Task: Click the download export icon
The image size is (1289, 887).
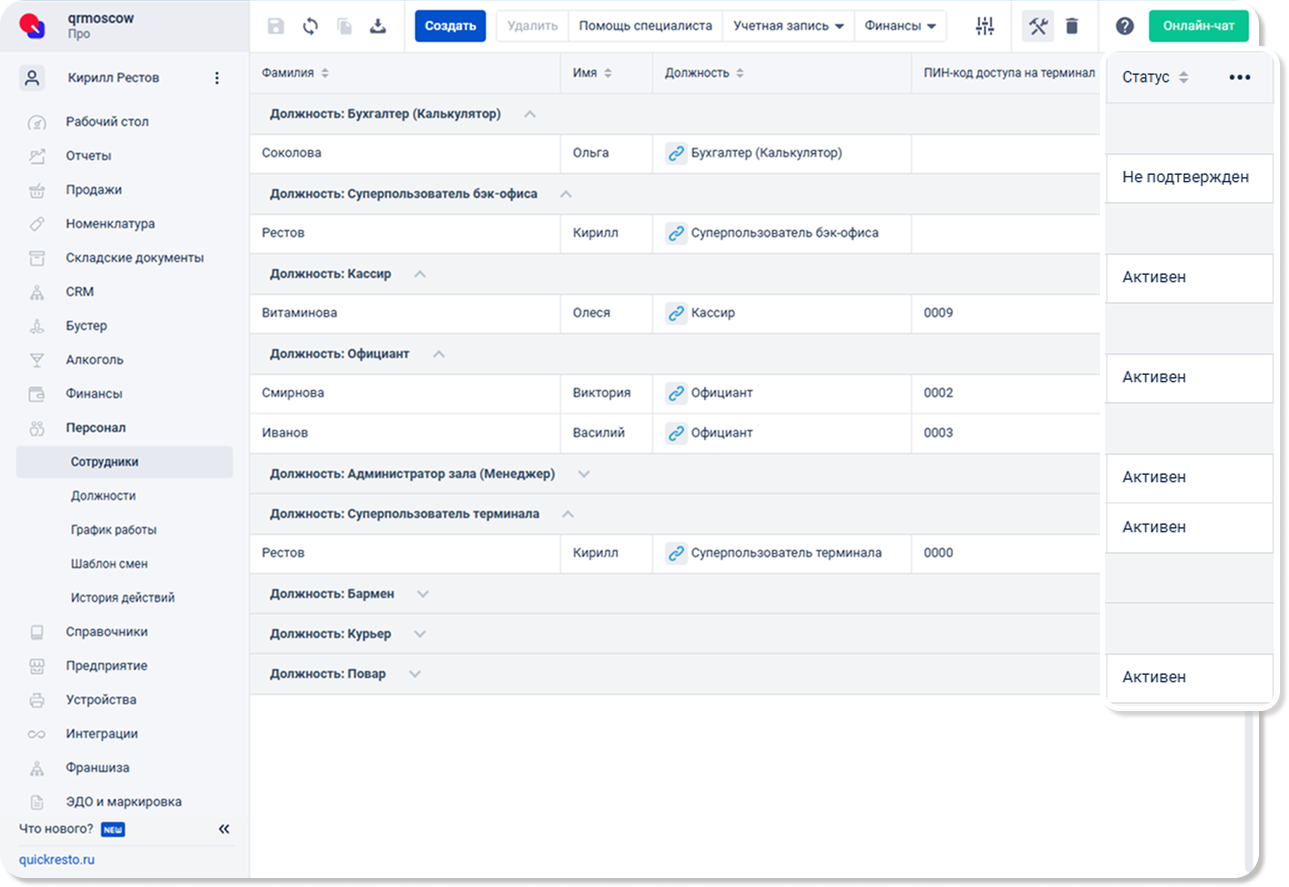Action: (378, 26)
